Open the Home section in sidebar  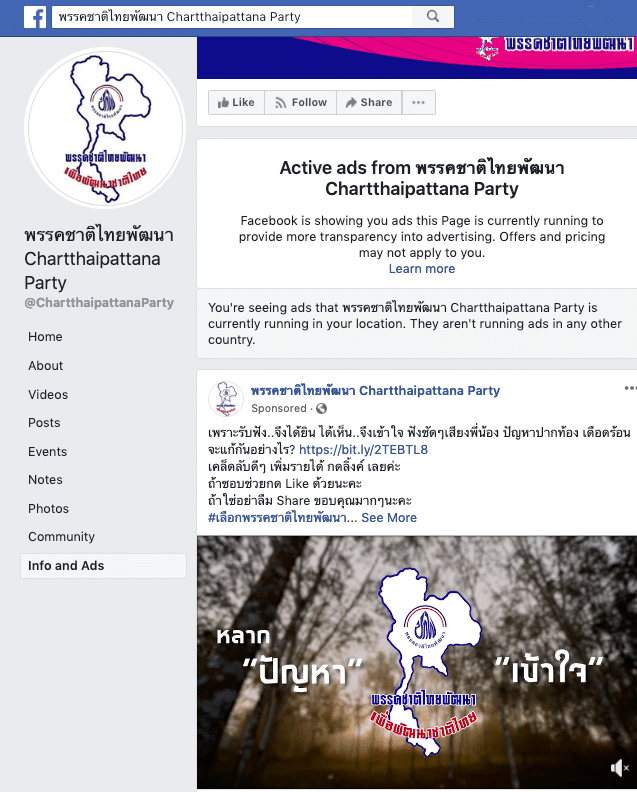pyautogui.click(x=45, y=337)
